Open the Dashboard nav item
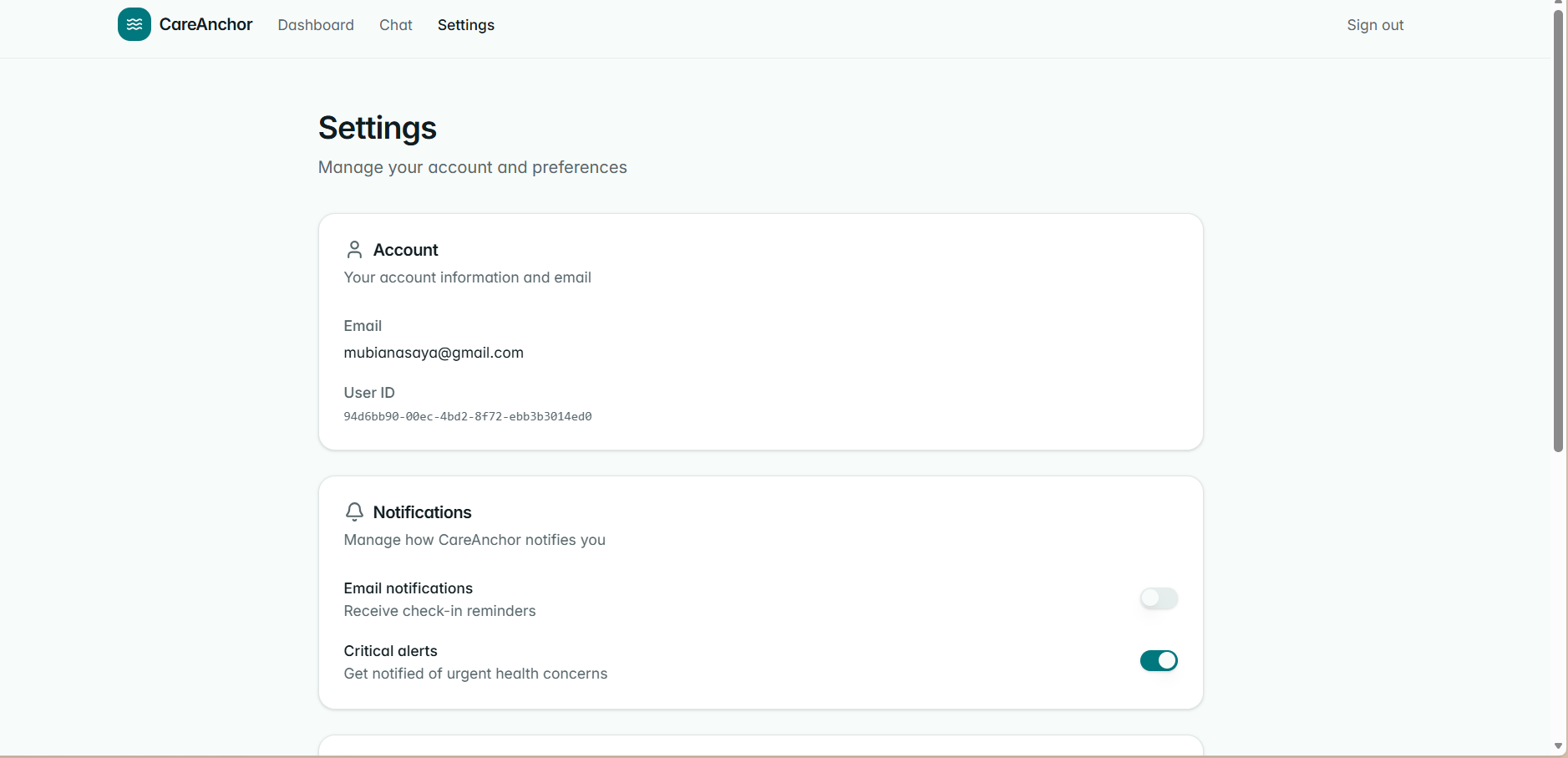This screenshot has height=758, width=1568. click(316, 25)
